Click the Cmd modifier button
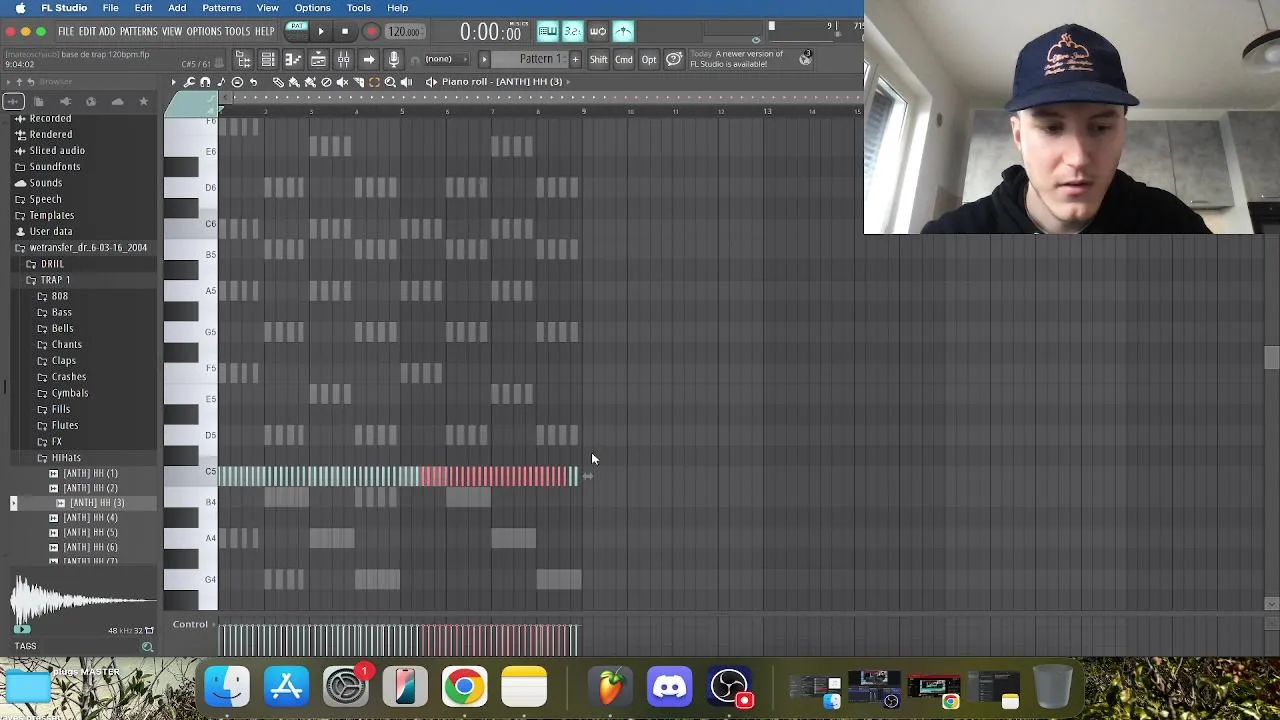Viewport: 1280px width, 720px height. coord(623,60)
